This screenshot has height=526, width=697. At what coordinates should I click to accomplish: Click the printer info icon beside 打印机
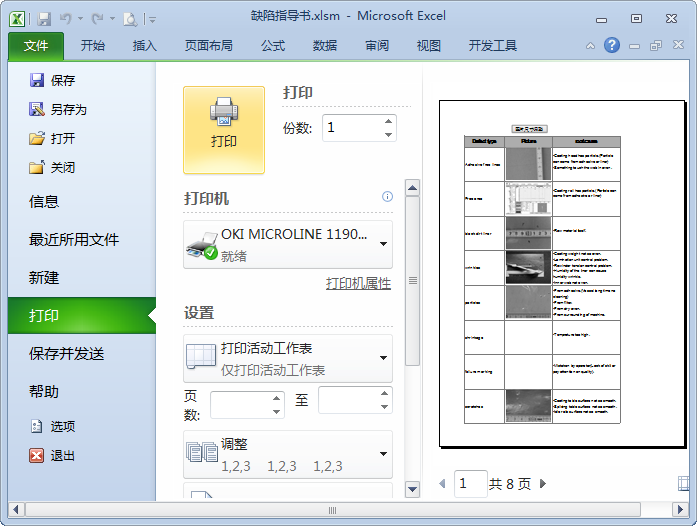pos(388,197)
